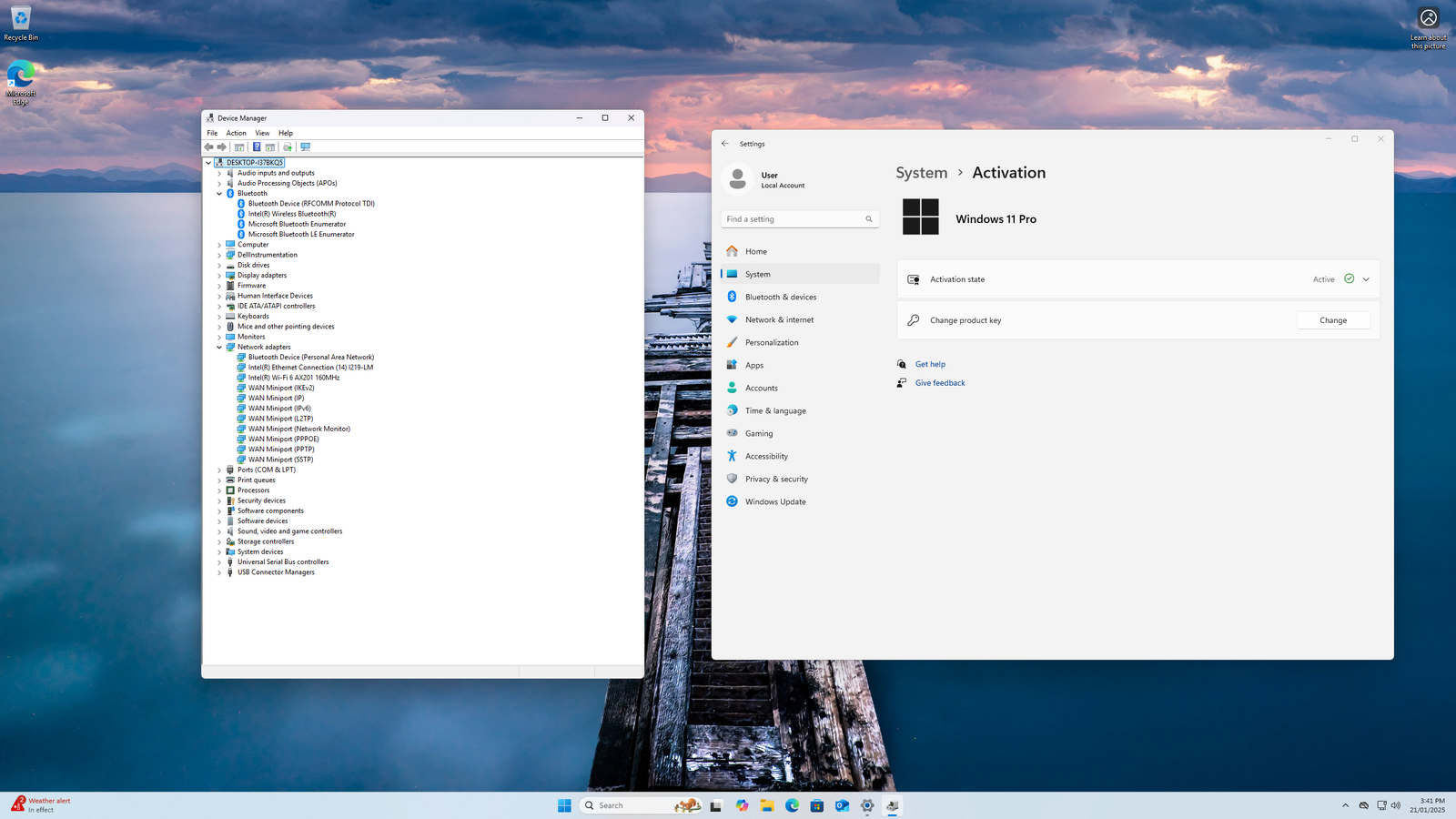Open Gaming in Settings sidebar
This screenshot has width=1456, height=819.
tap(801, 433)
